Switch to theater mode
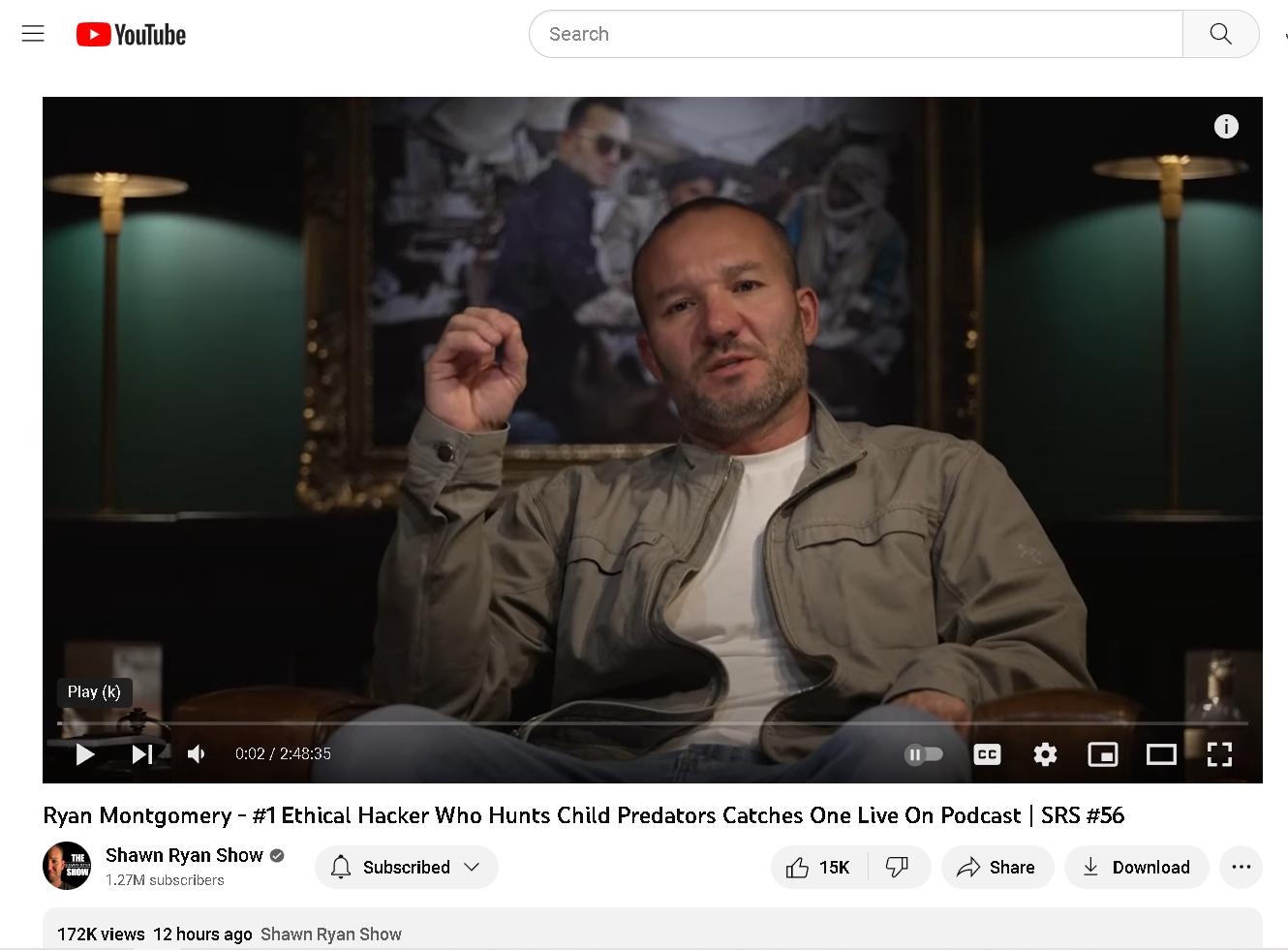This screenshot has width=1288, height=950. tap(1161, 754)
